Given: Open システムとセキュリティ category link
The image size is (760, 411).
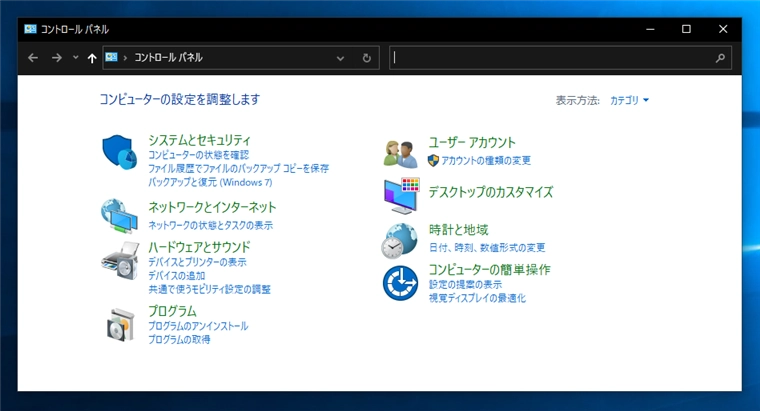Looking at the screenshot, I should (x=199, y=140).
